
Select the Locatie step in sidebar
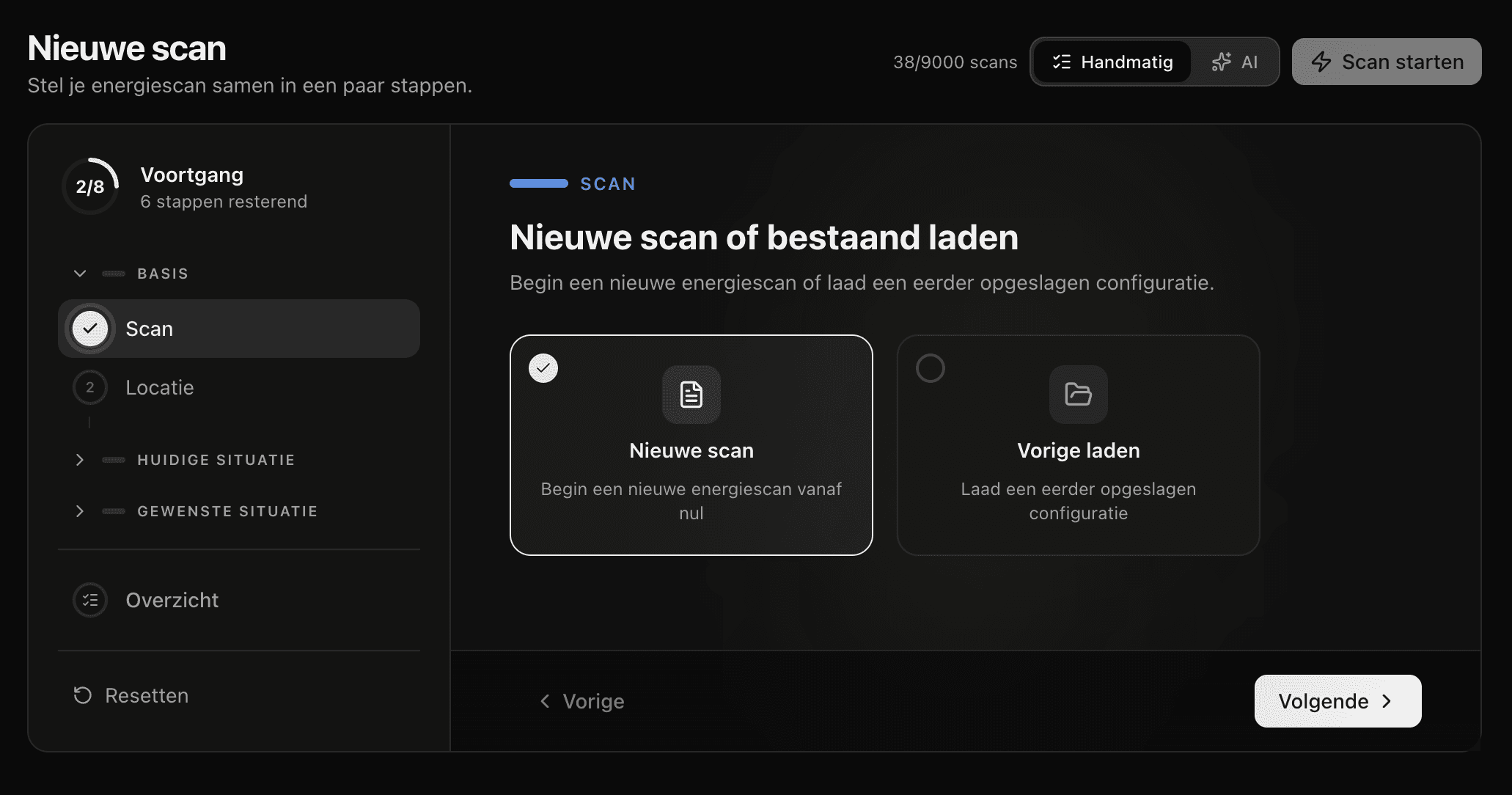[159, 387]
